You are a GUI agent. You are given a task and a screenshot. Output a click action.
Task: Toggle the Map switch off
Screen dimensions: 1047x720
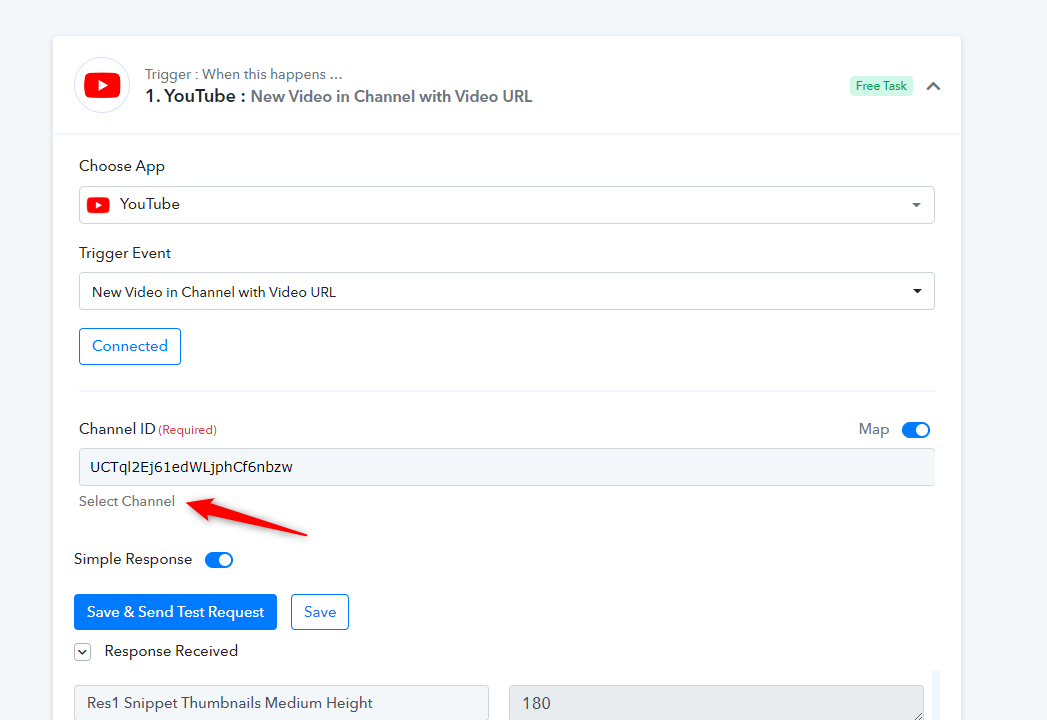pos(915,430)
